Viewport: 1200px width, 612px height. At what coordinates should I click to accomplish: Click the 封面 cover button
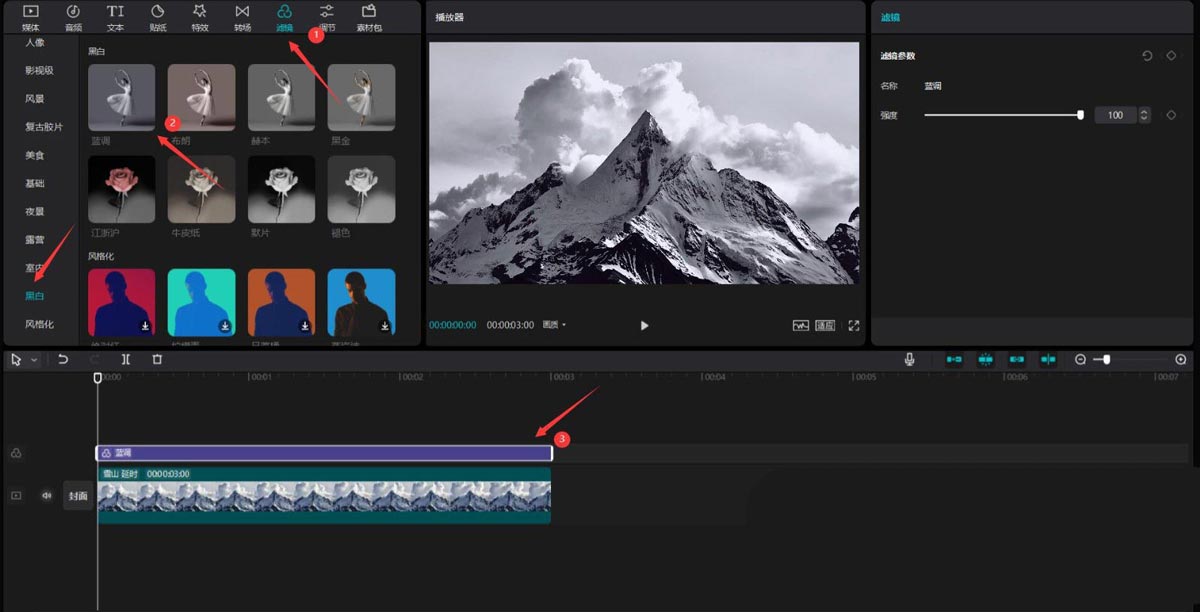(x=78, y=495)
